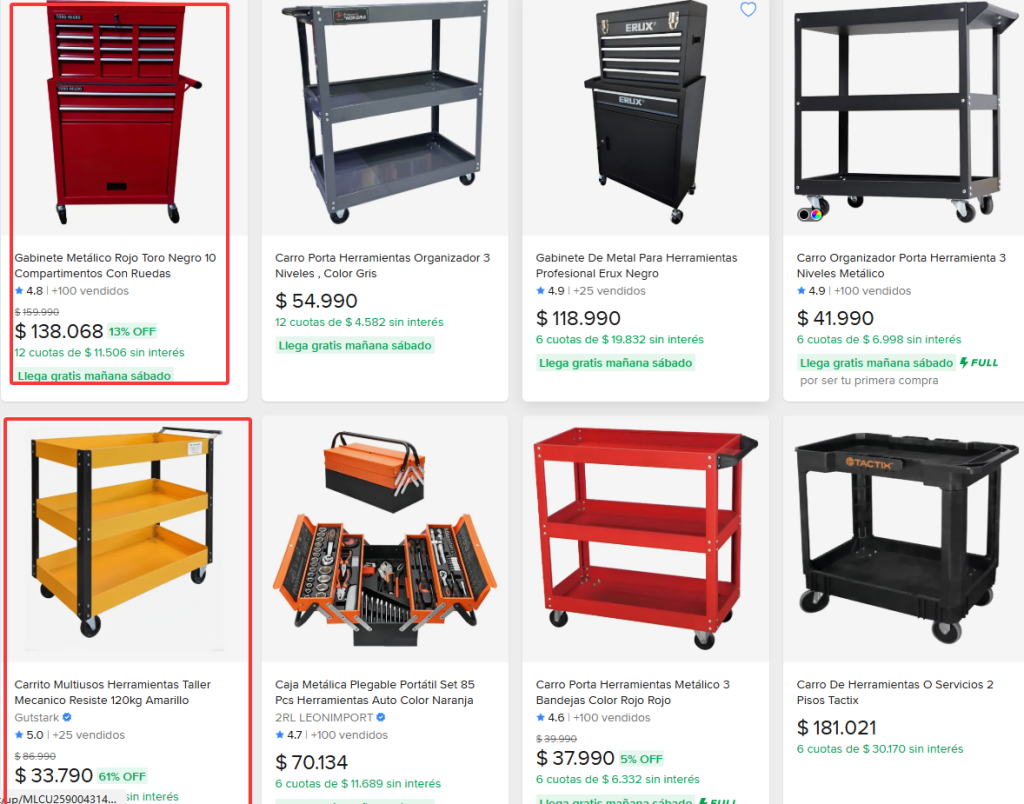This screenshot has height=804, width=1024.
Task: Open Caja Metálica Plegable Set 85 Pcs title
Action: (375, 692)
